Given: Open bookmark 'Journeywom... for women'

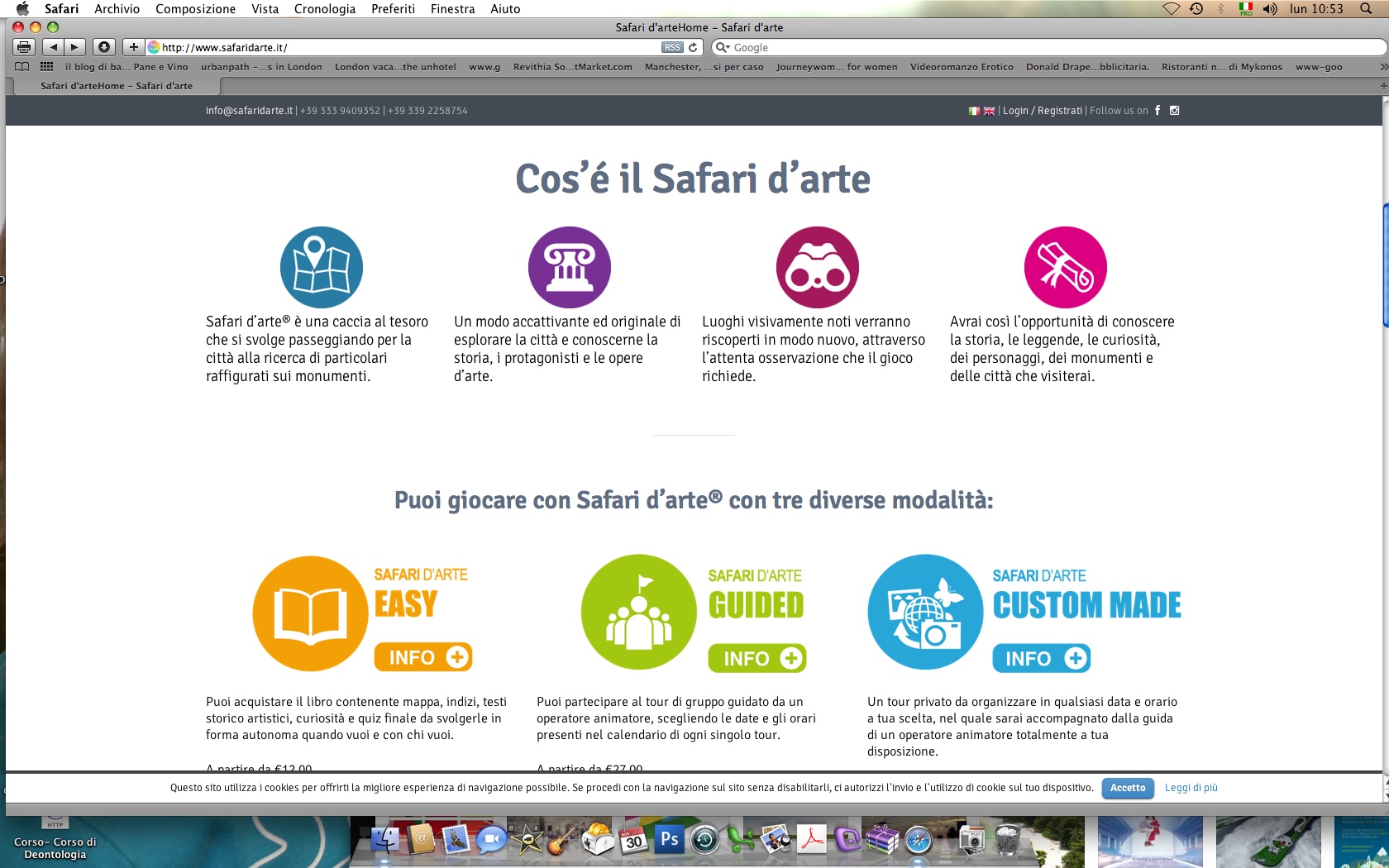Looking at the screenshot, I should click(837, 67).
